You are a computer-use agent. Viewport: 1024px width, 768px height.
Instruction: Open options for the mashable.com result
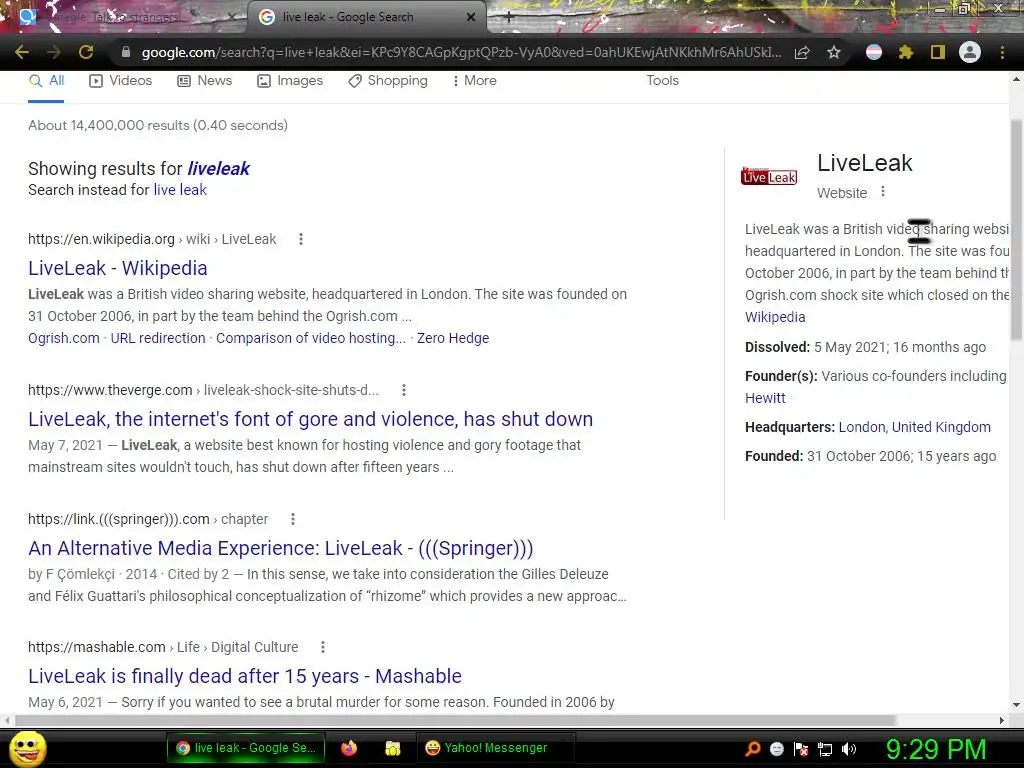tap(323, 647)
